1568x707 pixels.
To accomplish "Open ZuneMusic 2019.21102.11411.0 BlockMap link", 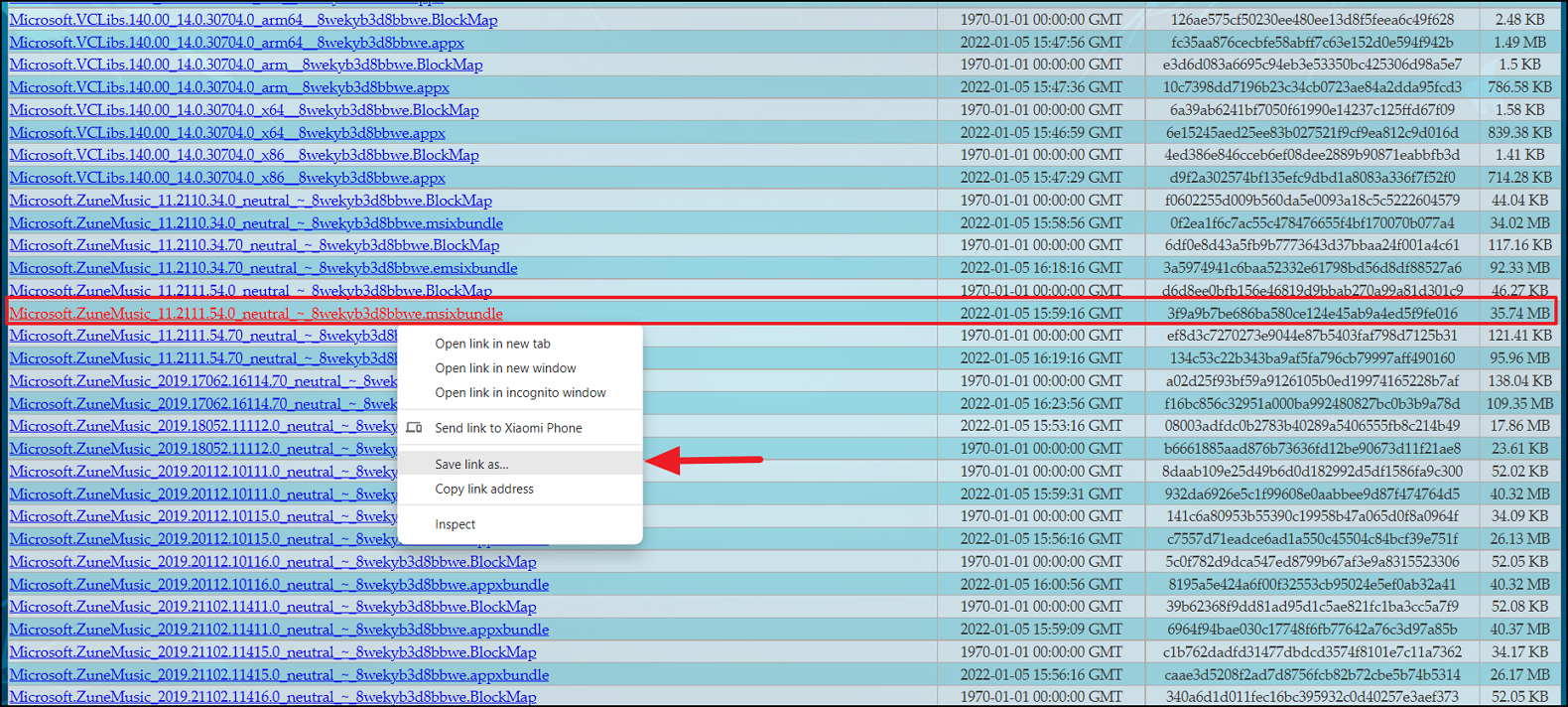I will click(273, 607).
